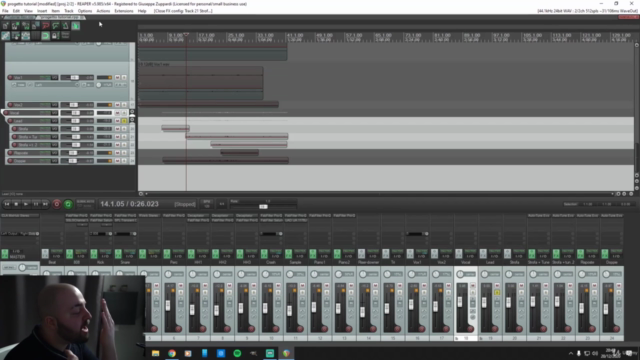
Task: Open the Extensions menu
Action: [x=124, y=11]
